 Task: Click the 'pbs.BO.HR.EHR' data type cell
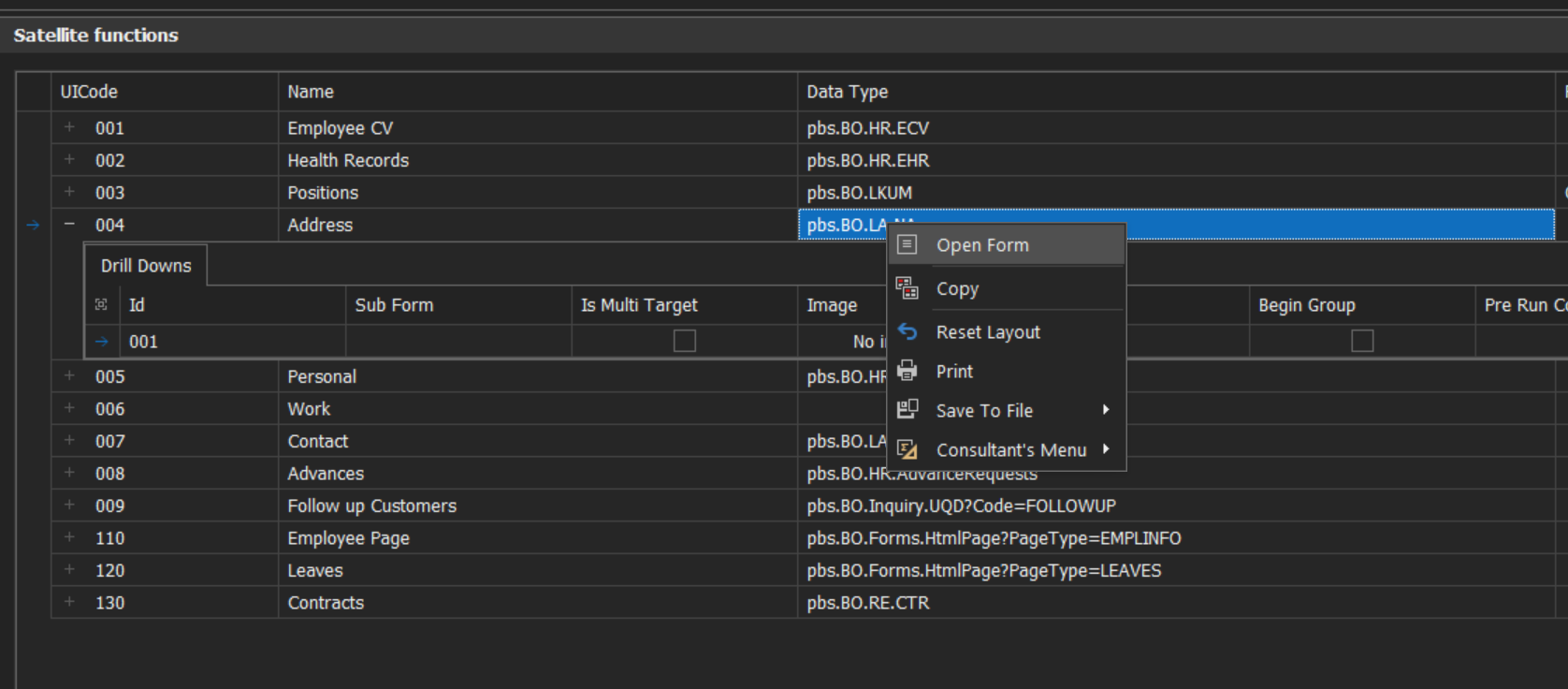pyautogui.click(x=1176, y=160)
